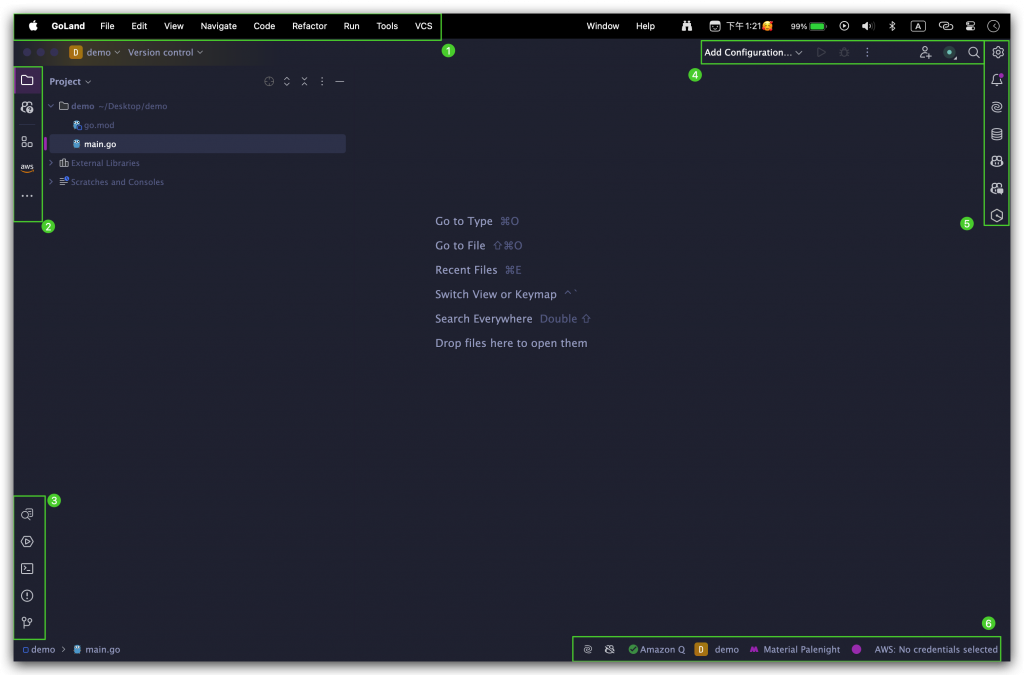Click the Bluetooth icon in macOS menu bar
Screen dimensions: 1024x675
(892, 26)
